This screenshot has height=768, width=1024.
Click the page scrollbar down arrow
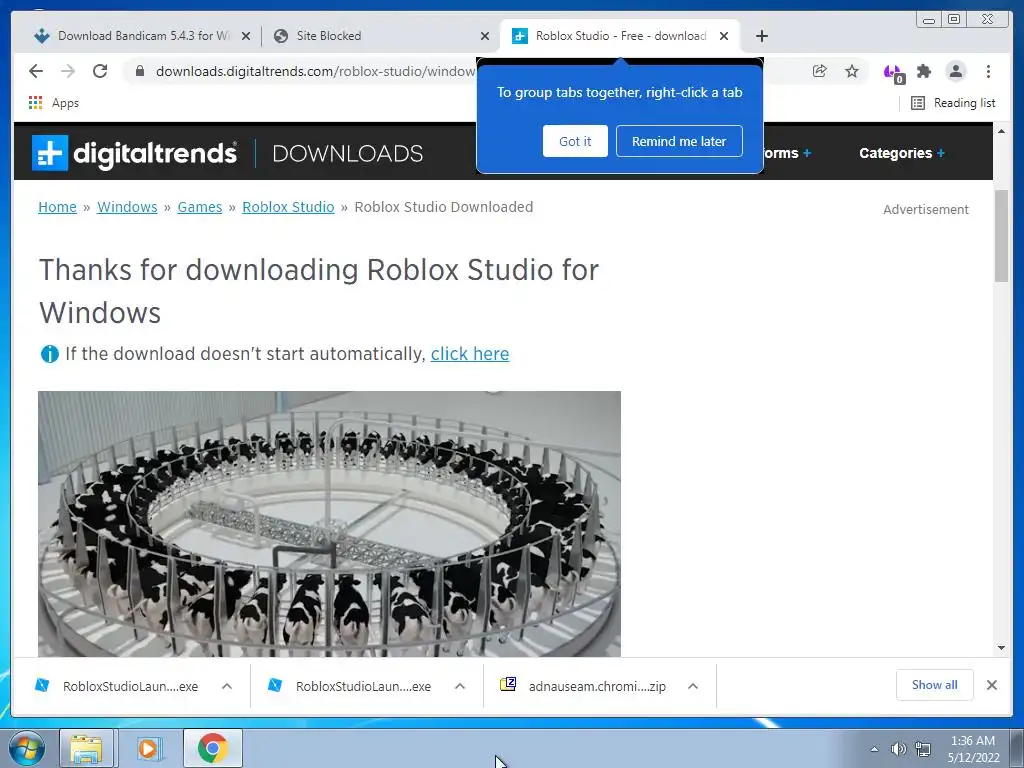coord(1001,648)
